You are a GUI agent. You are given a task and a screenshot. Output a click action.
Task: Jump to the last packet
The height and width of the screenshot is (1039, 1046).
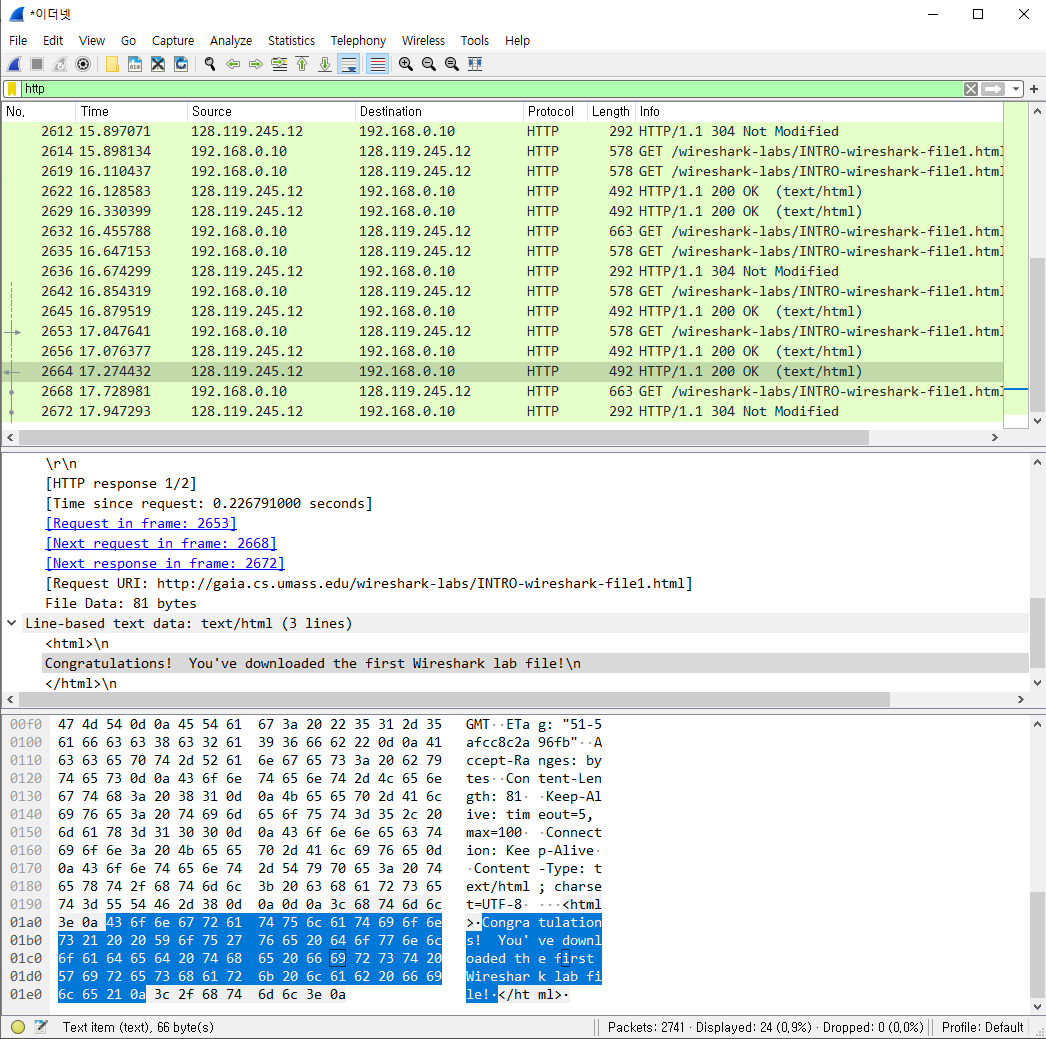coord(325,64)
